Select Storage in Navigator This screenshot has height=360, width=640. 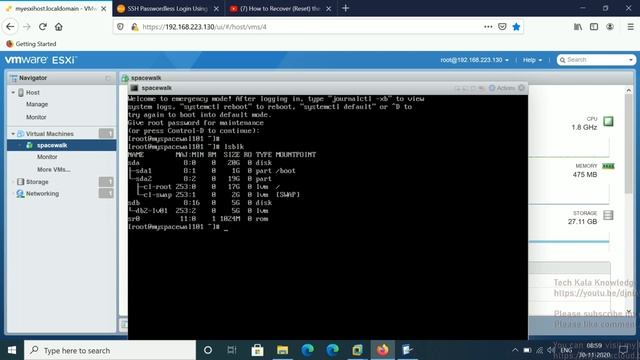click(x=37, y=182)
